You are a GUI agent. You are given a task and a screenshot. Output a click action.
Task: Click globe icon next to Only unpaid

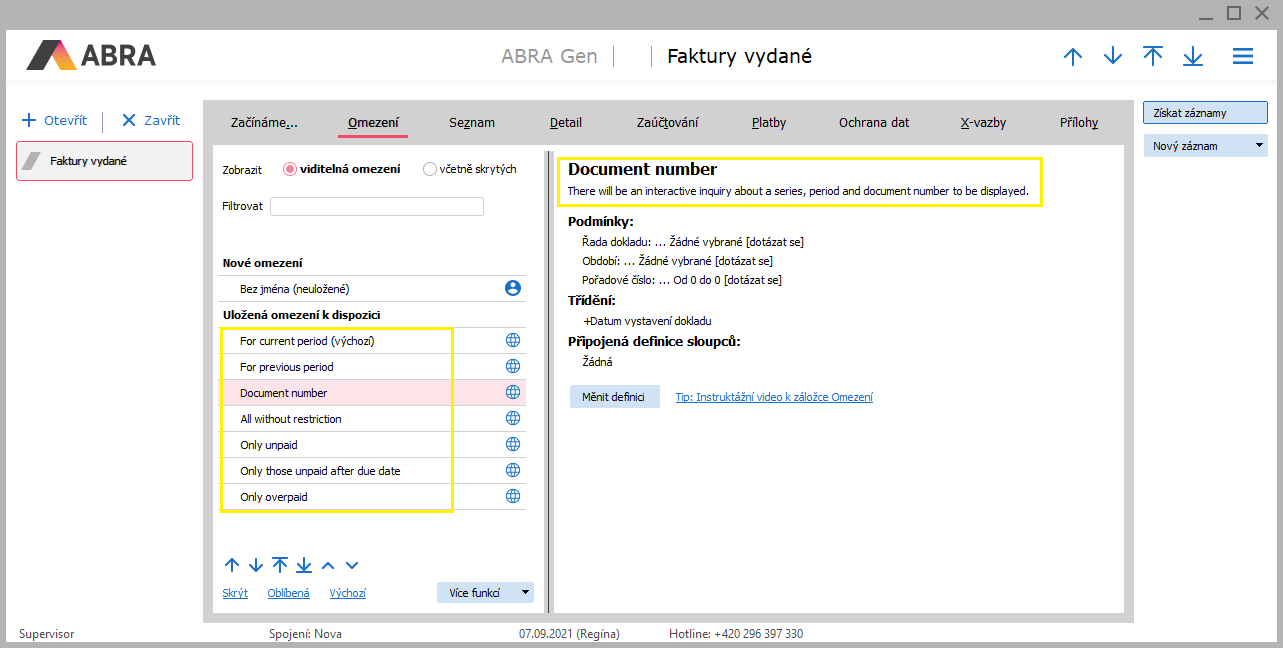(x=513, y=444)
